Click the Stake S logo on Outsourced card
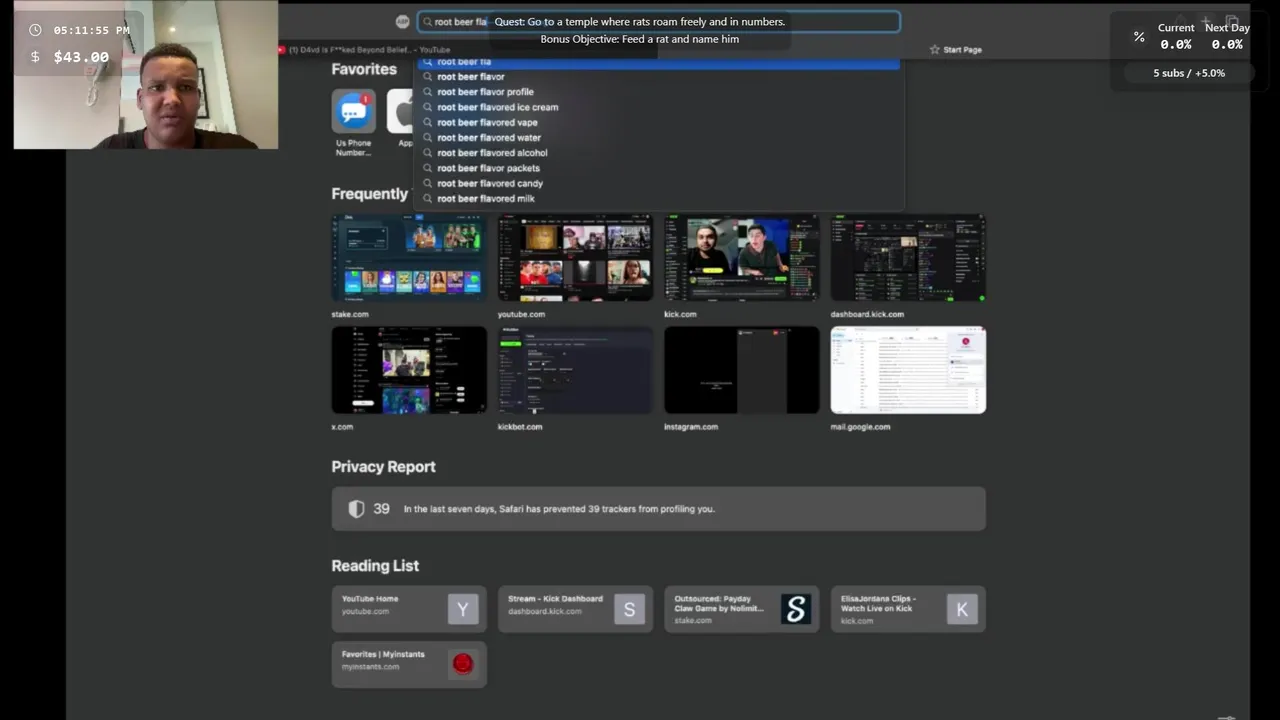 (x=796, y=609)
